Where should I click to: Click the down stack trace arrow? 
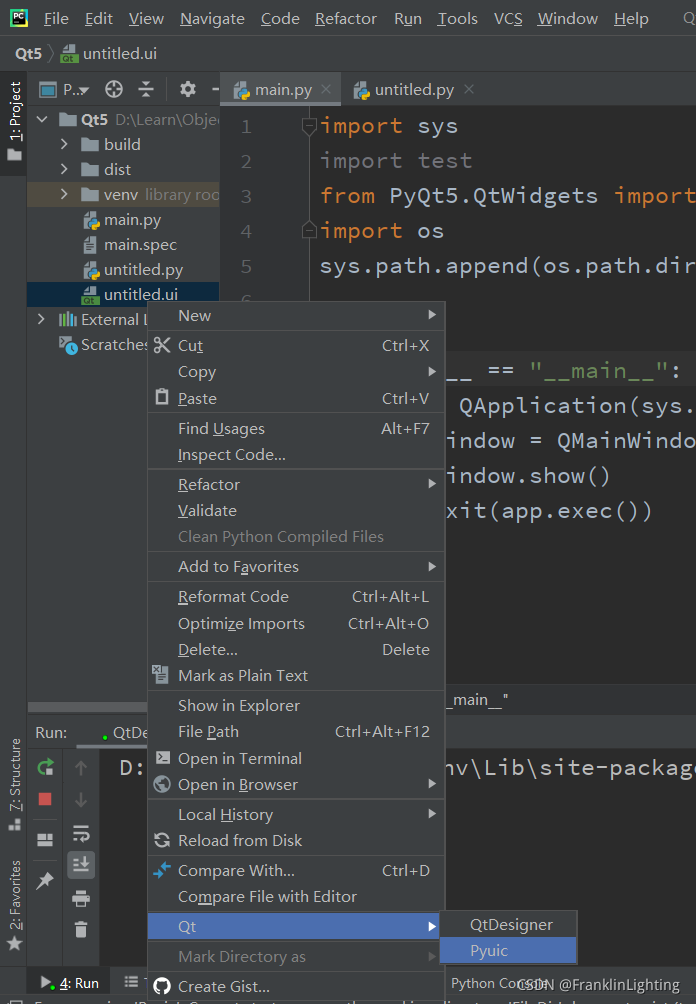[x=81, y=799]
